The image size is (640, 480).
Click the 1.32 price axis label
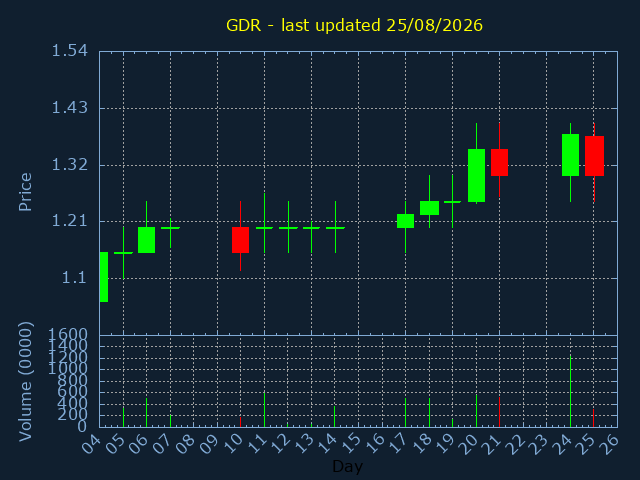tap(69, 165)
